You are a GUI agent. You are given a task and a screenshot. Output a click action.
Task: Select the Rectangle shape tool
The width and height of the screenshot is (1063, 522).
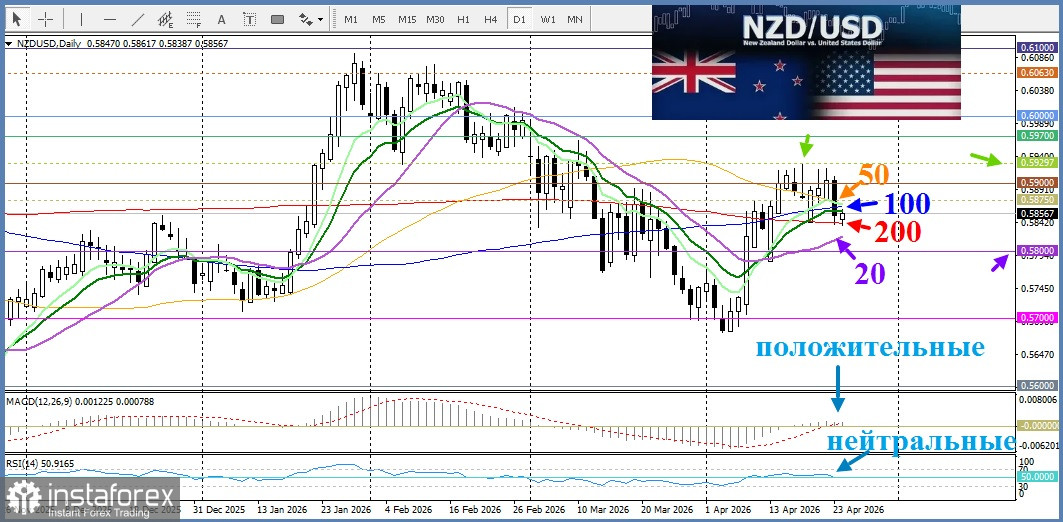point(277,19)
